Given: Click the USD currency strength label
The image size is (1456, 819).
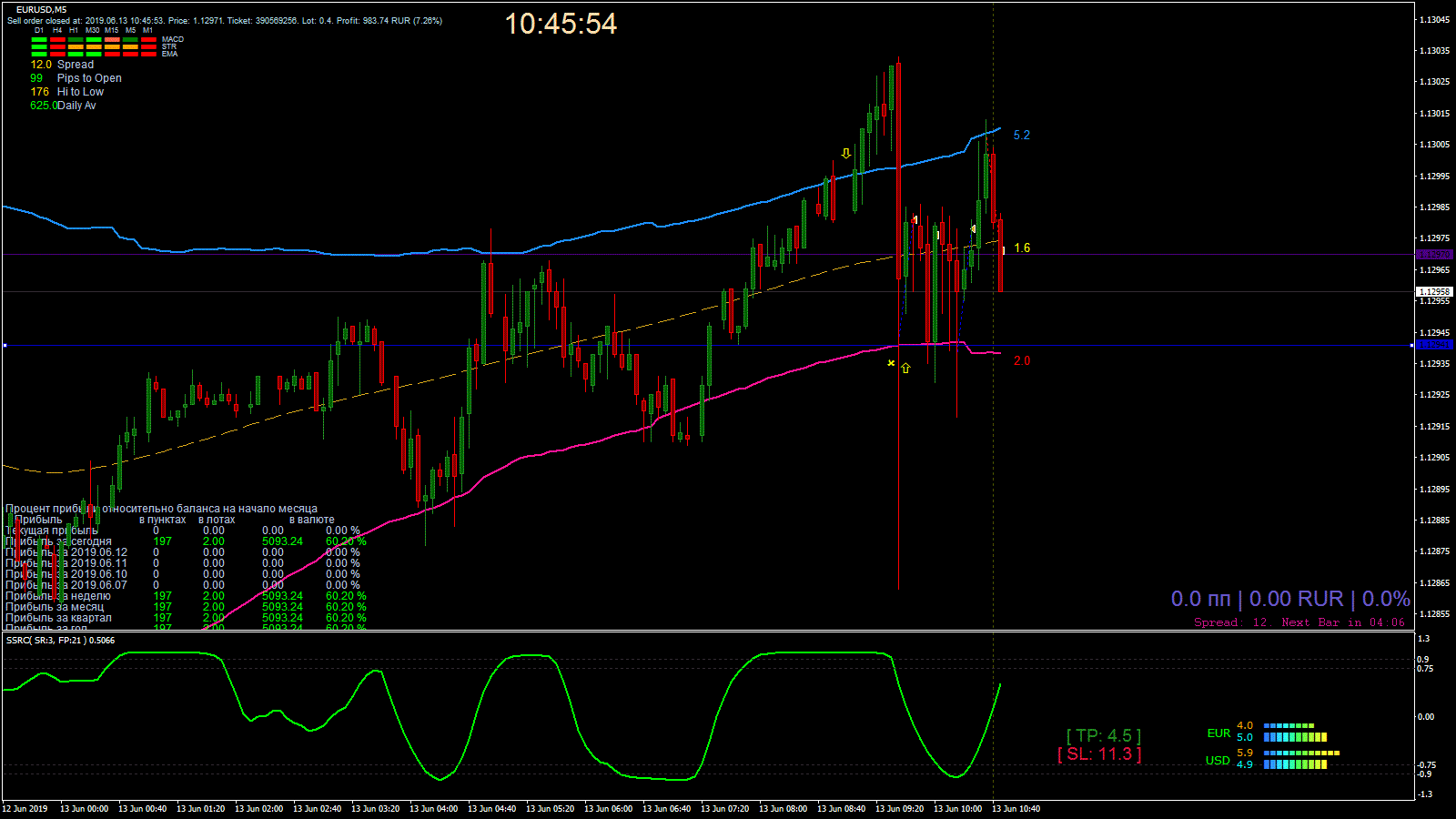Looking at the screenshot, I should tap(1218, 761).
